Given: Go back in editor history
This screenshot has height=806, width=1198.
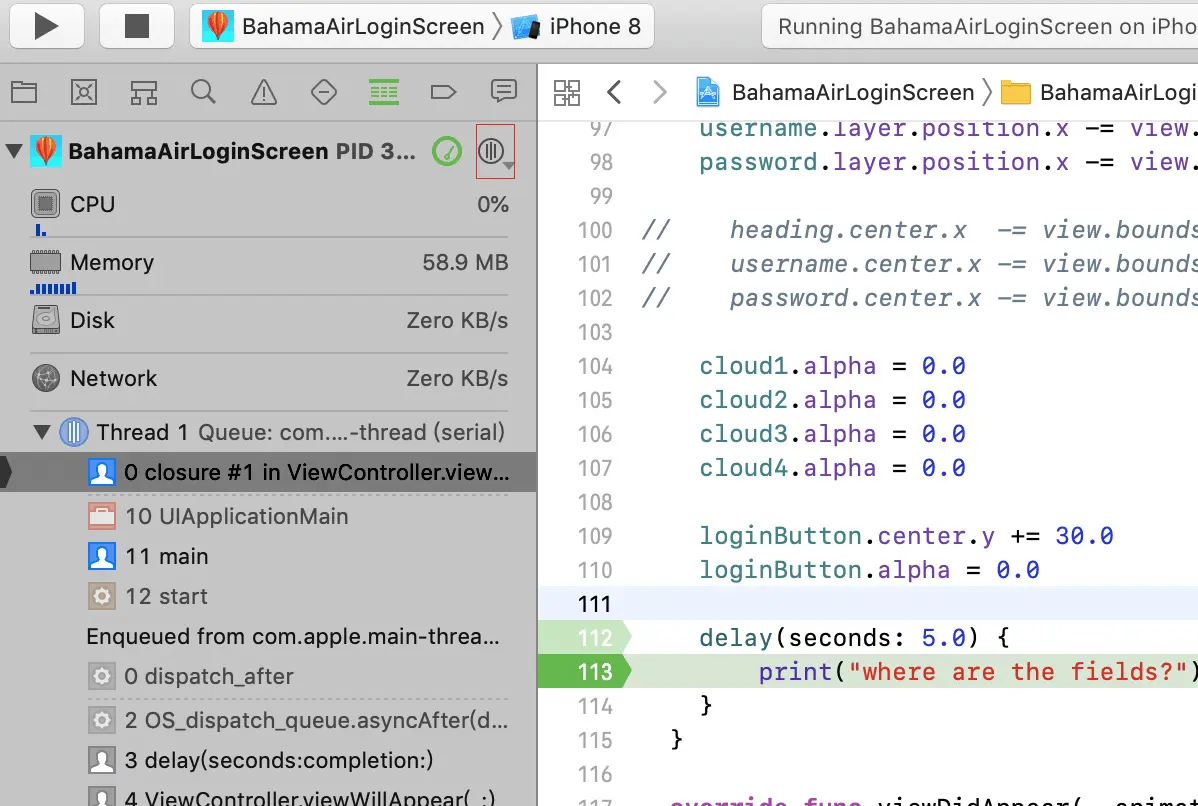Looking at the screenshot, I should coord(614,92).
